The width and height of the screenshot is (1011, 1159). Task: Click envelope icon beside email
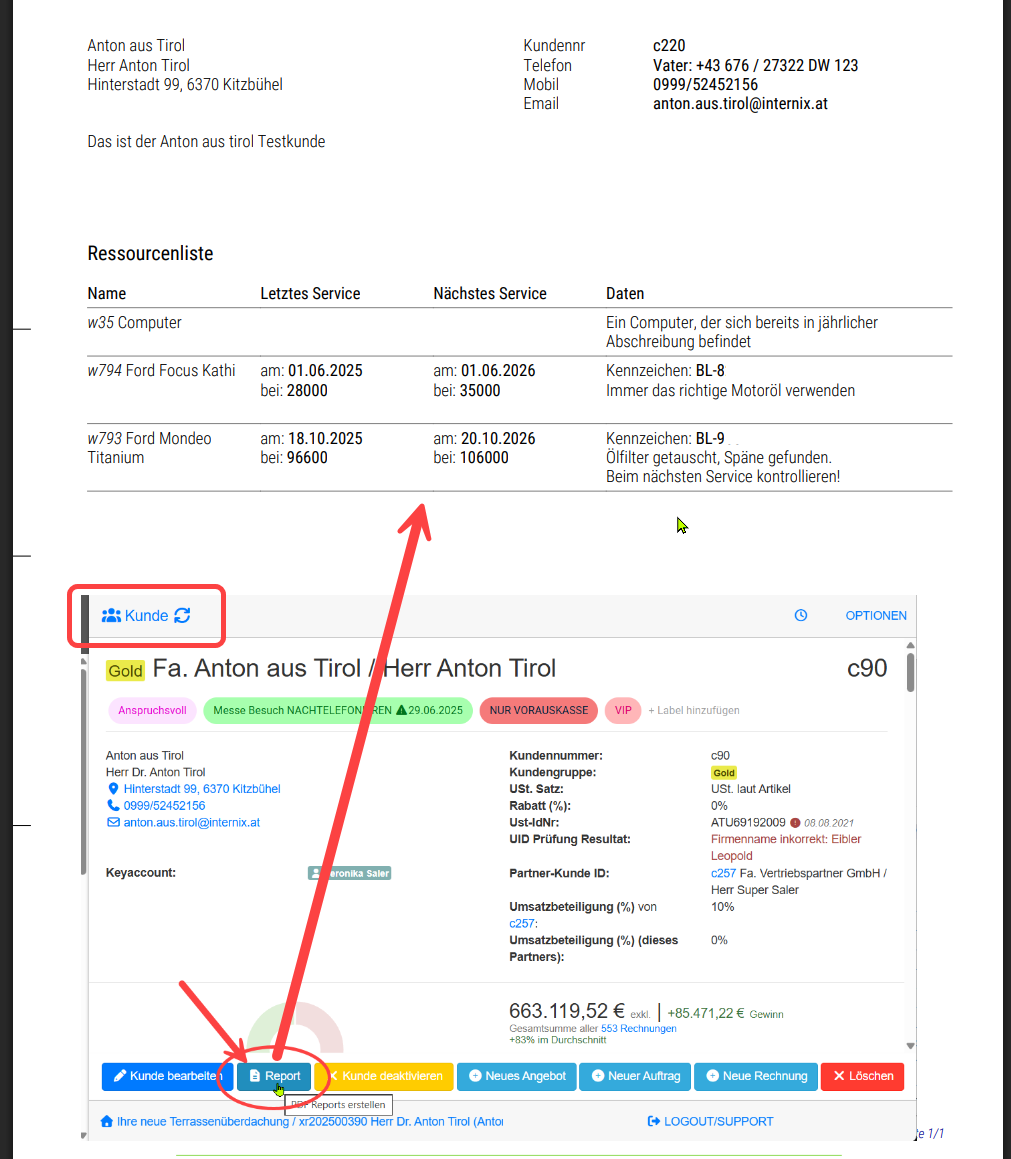point(113,823)
